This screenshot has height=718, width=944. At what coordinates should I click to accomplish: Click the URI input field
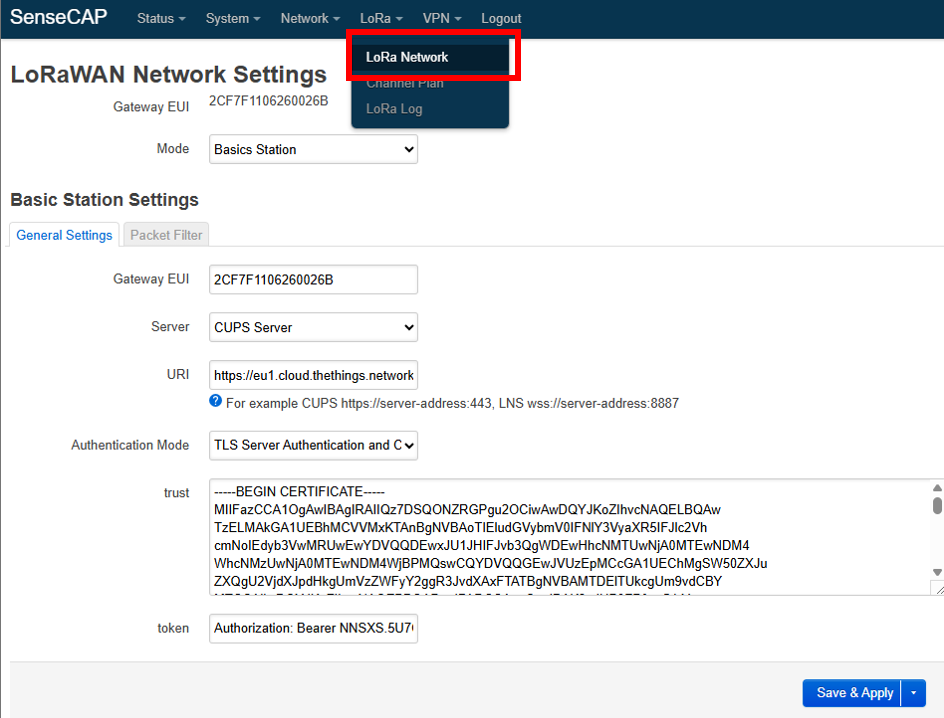click(x=313, y=375)
